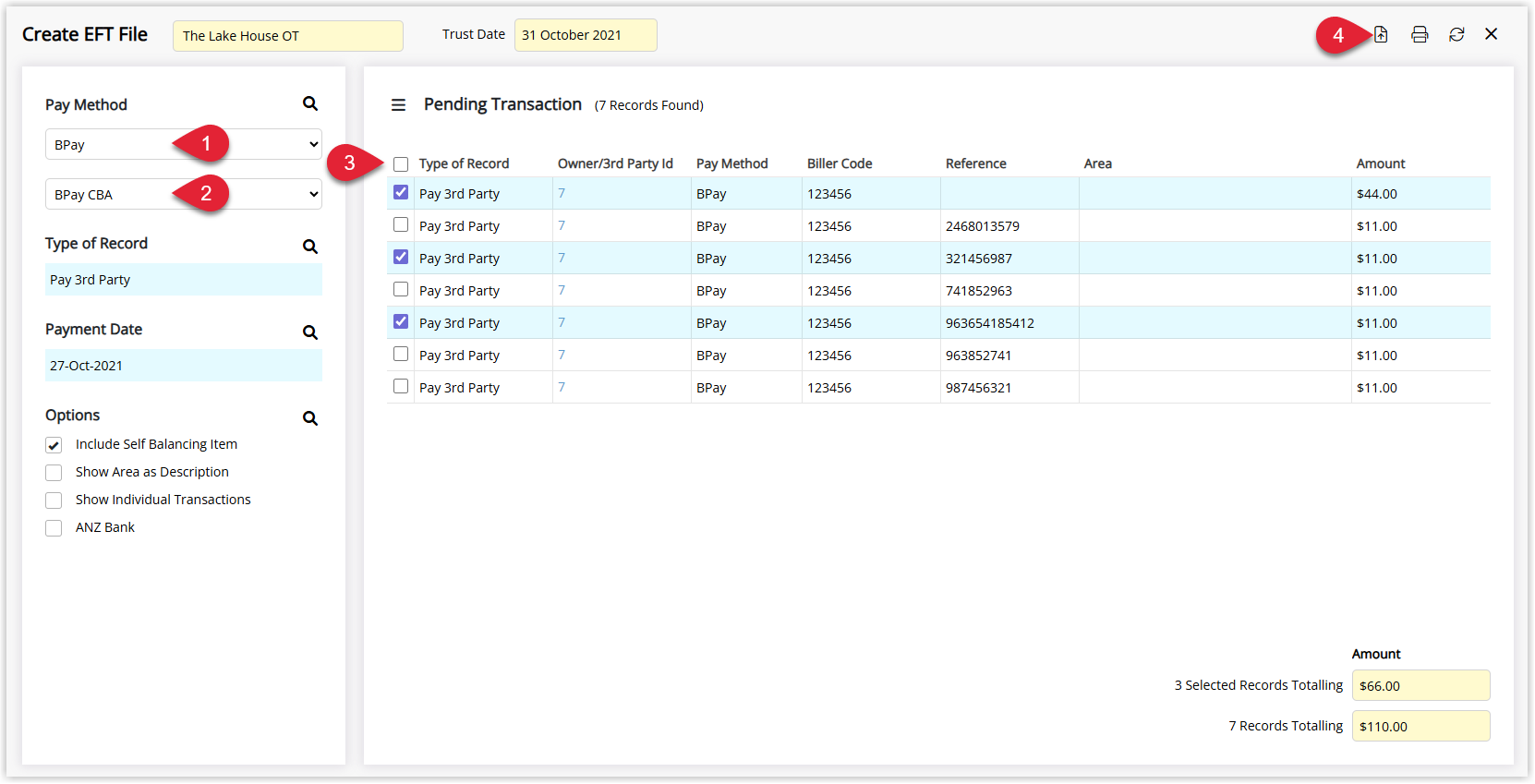Open 3rd party id link in row 987456321
1535x784 pixels.
click(x=562, y=387)
